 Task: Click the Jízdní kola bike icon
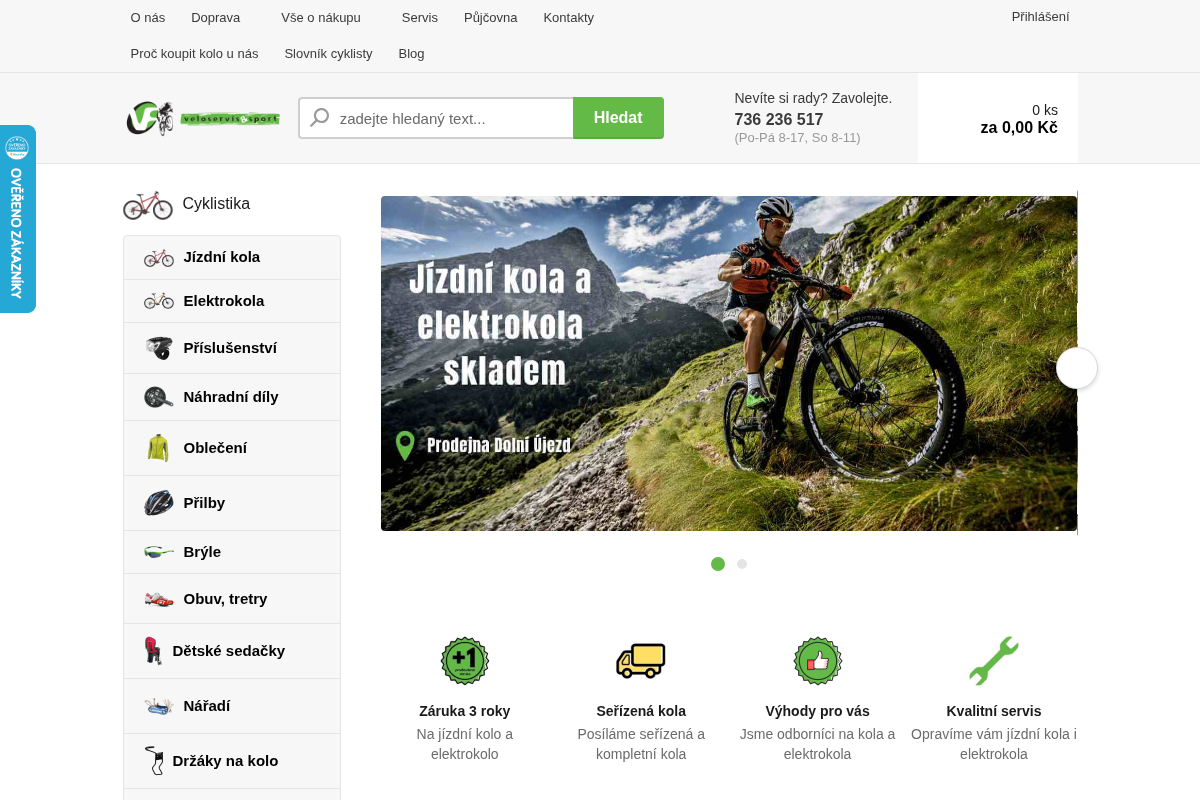pyautogui.click(x=159, y=257)
